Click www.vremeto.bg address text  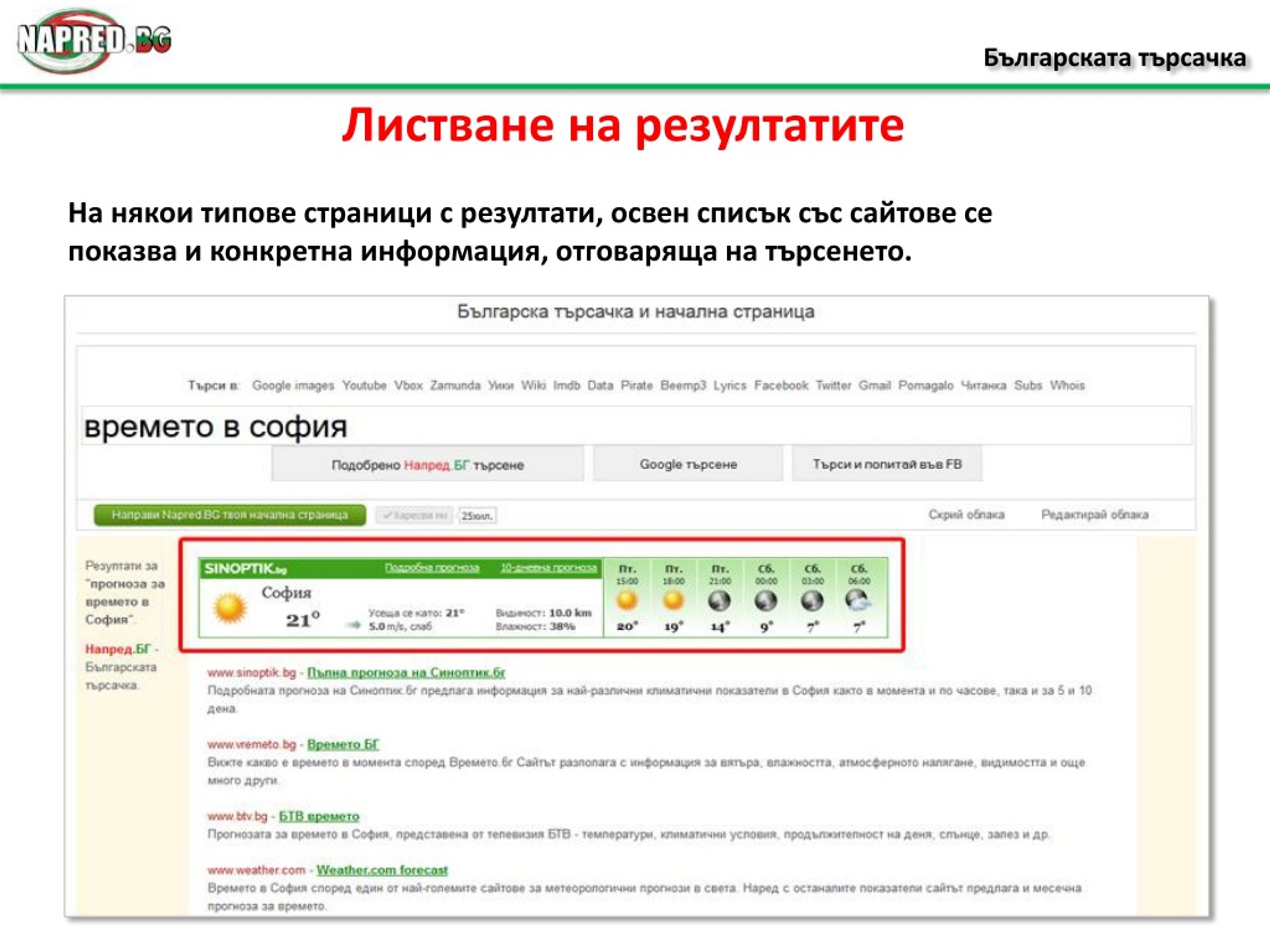point(252,744)
